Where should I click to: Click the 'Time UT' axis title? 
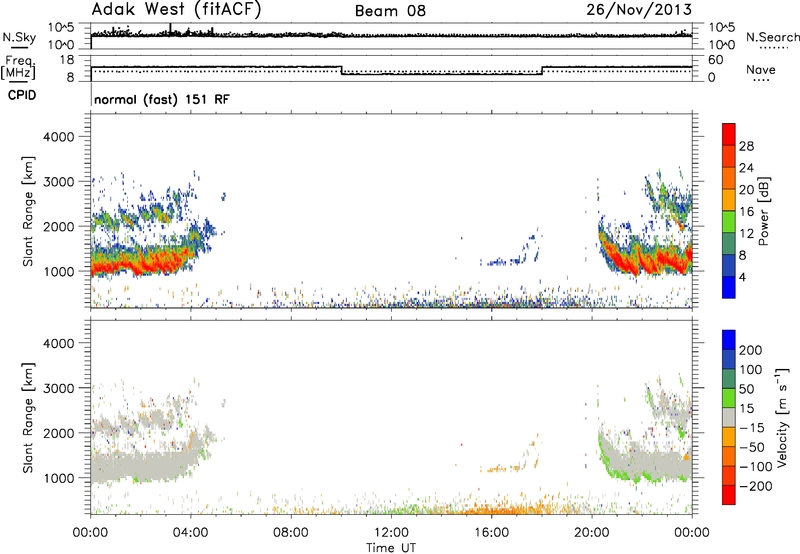point(391,548)
